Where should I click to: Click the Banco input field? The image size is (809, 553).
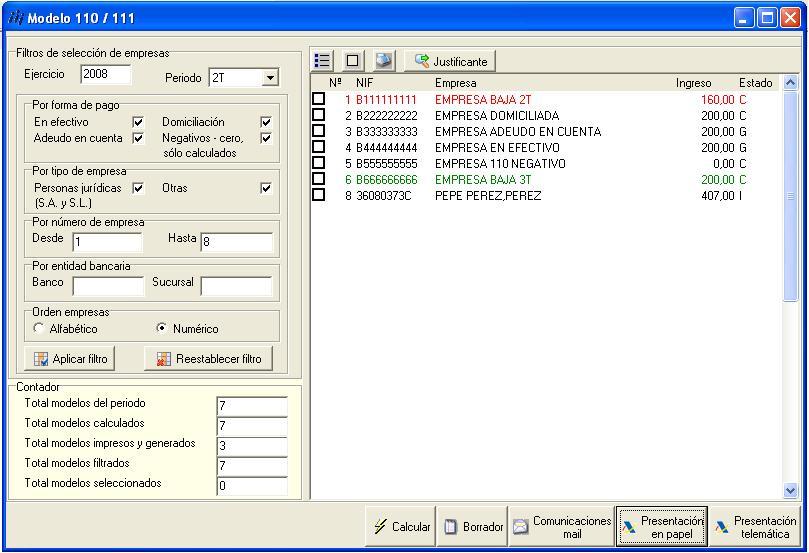pyautogui.click(x=108, y=285)
